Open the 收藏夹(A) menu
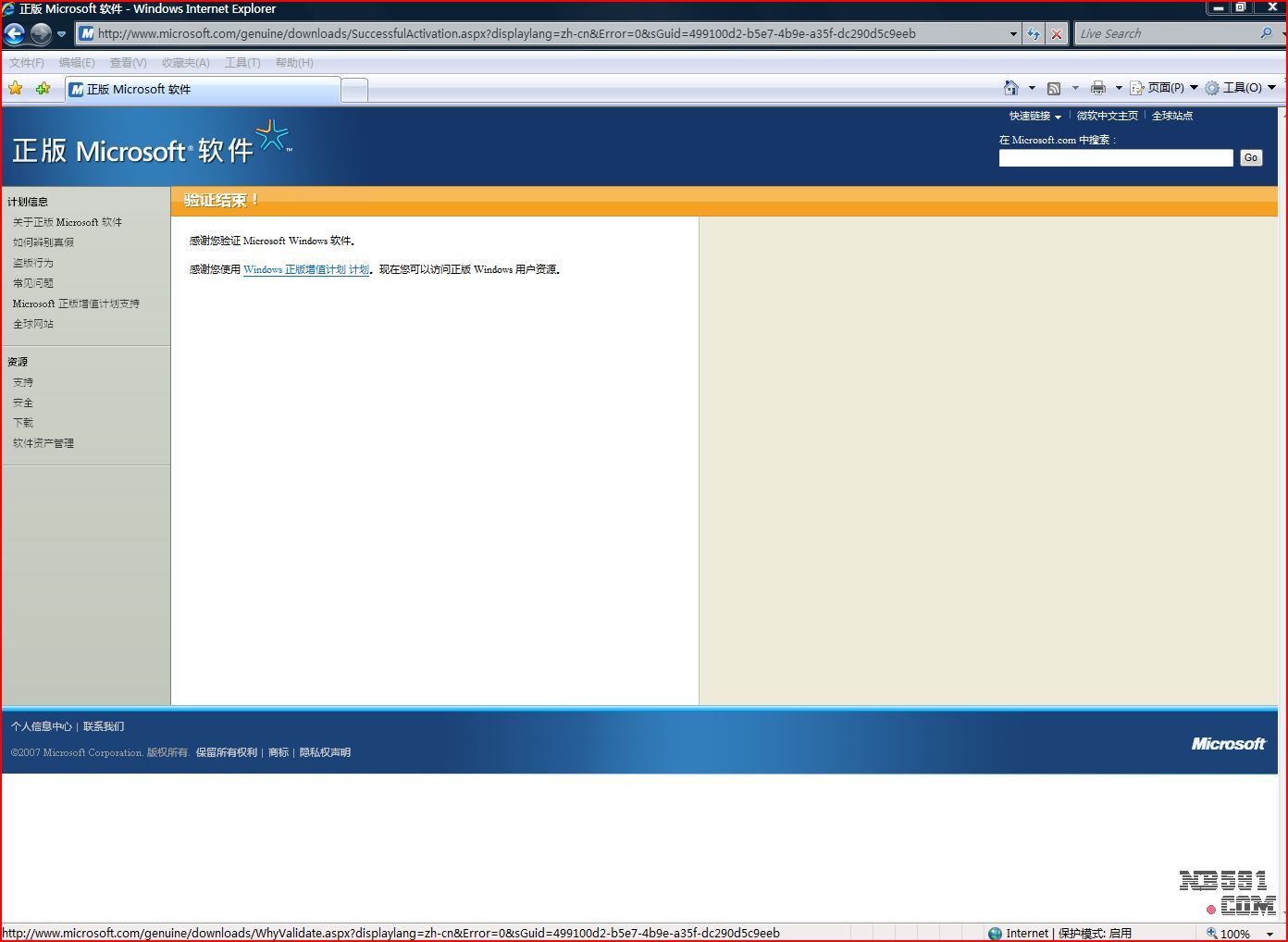Image resolution: width=1288 pixels, height=942 pixels. point(185,63)
